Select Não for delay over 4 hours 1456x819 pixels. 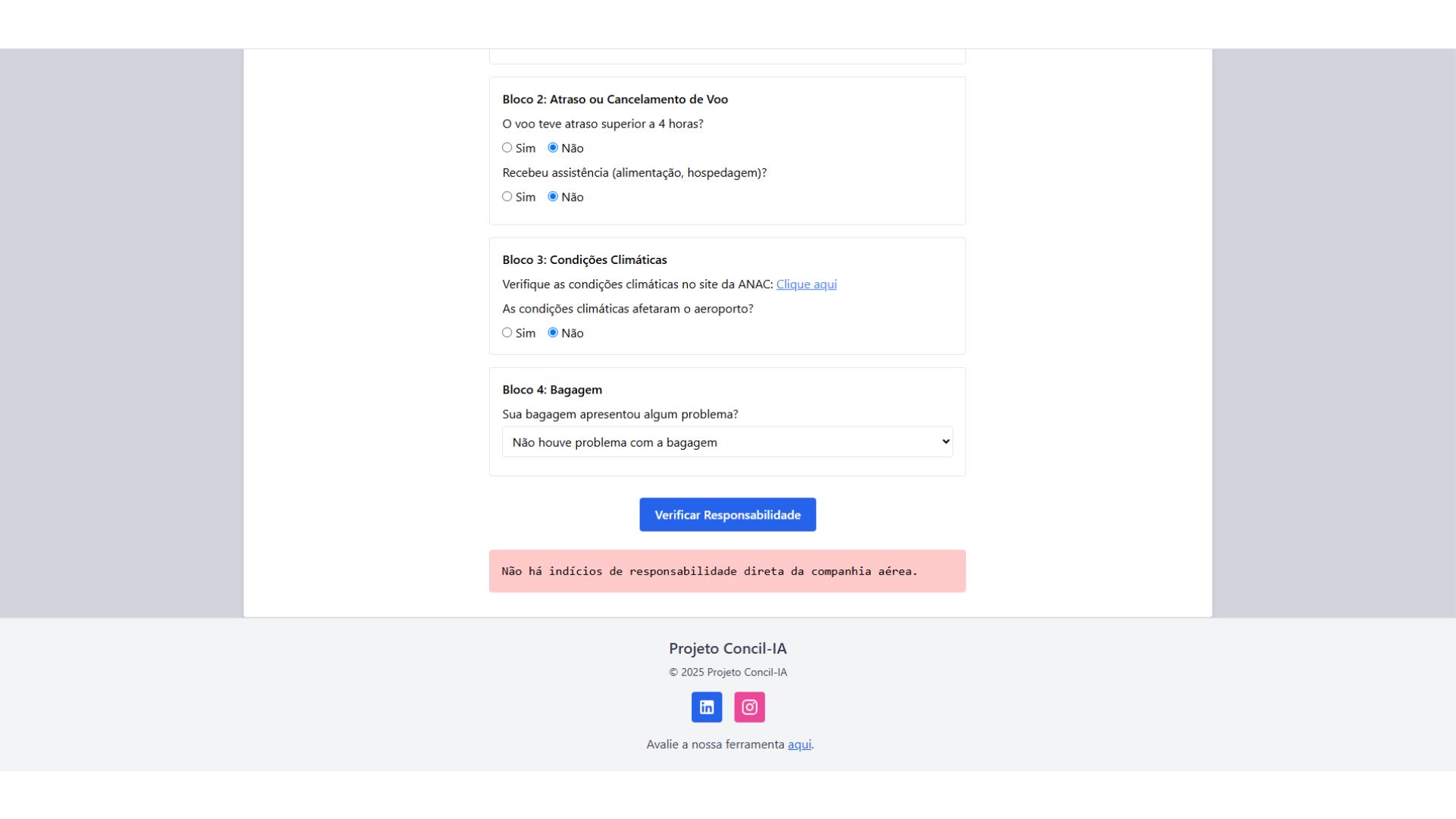[553, 148]
